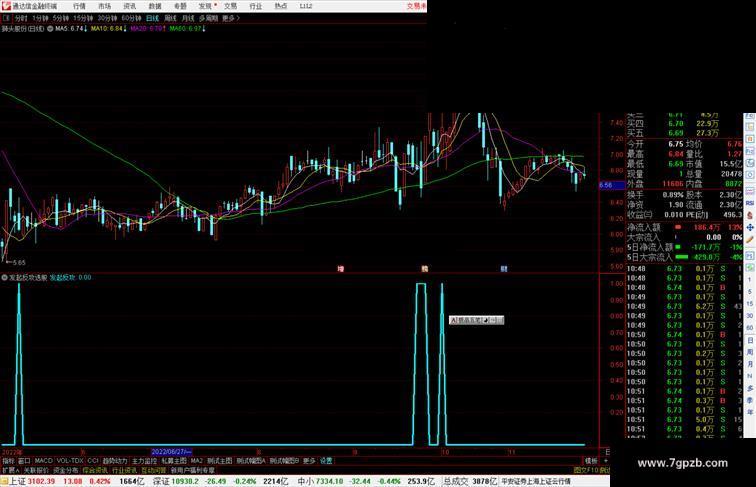The width and height of the screenshot is (756, 487).
Task: Click the 净流入额 row in side panel
Action: coord(684,227)
